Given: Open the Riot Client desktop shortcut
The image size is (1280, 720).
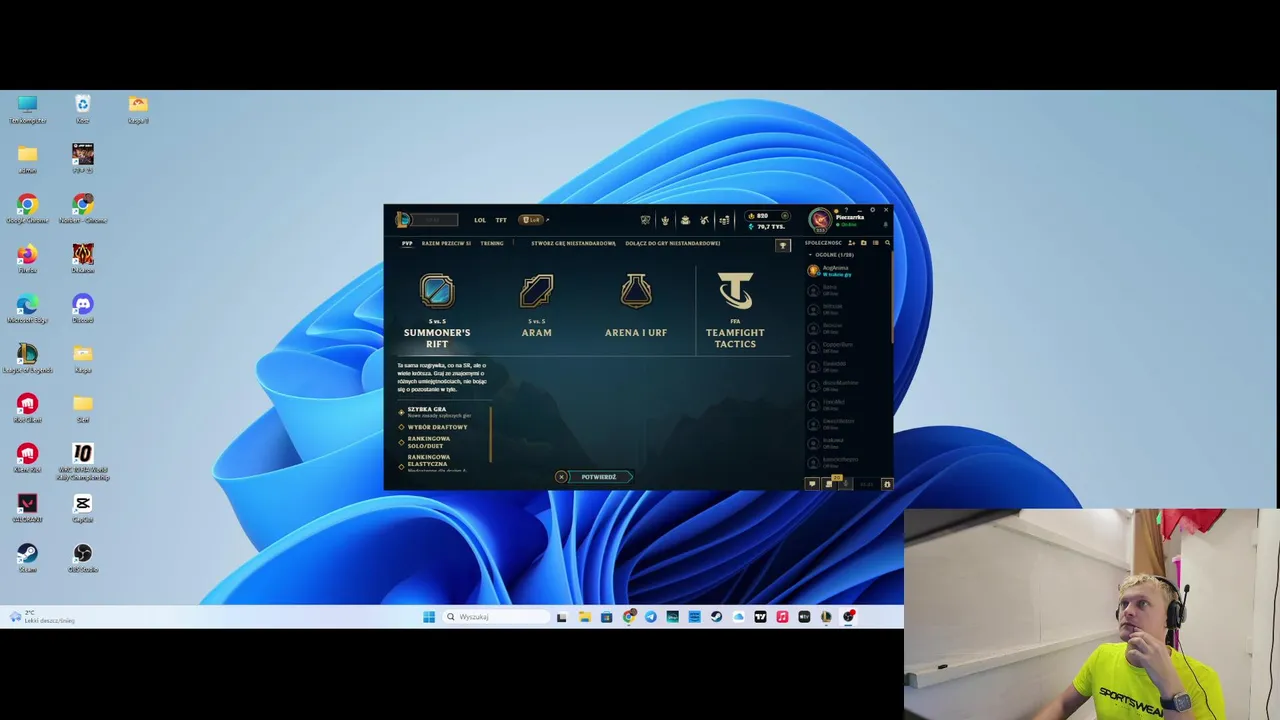Looking at the screenshot, I should (27, 408).
